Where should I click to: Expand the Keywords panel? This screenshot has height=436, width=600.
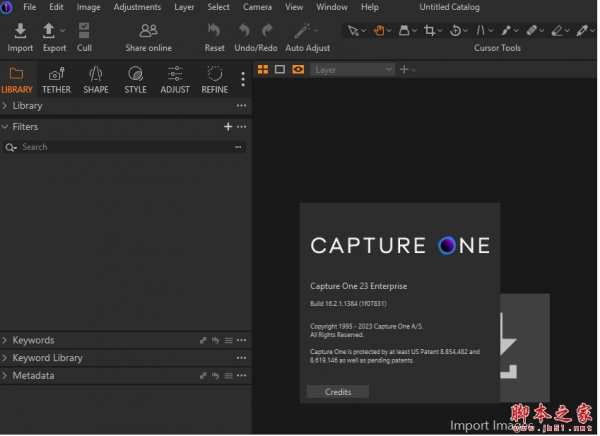pyautogui.click(x=5, y=341)
